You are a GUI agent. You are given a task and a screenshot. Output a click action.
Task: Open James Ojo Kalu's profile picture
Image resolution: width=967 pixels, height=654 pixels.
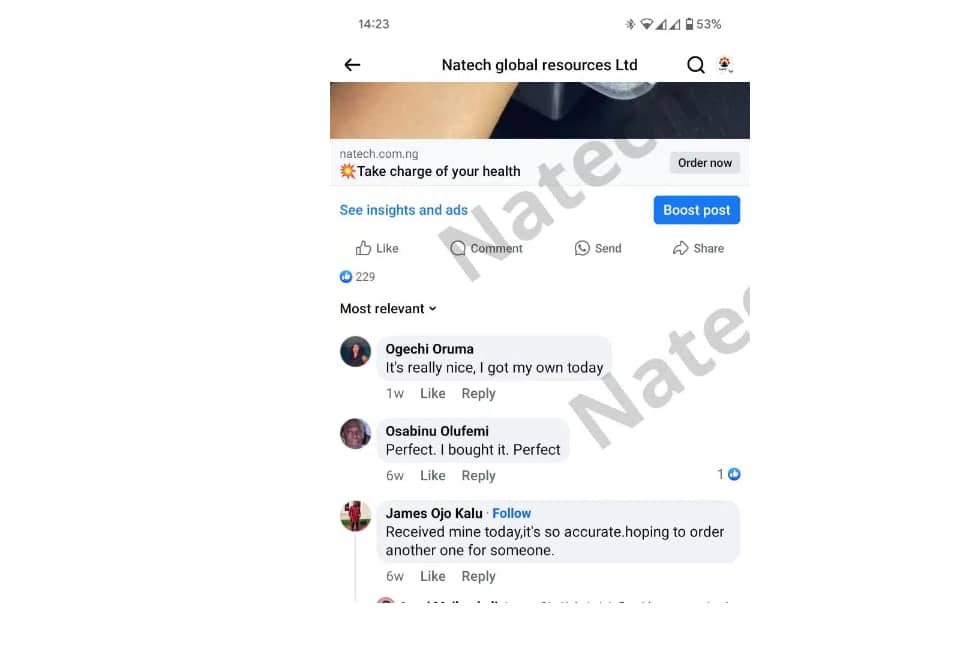pos(355,516)
